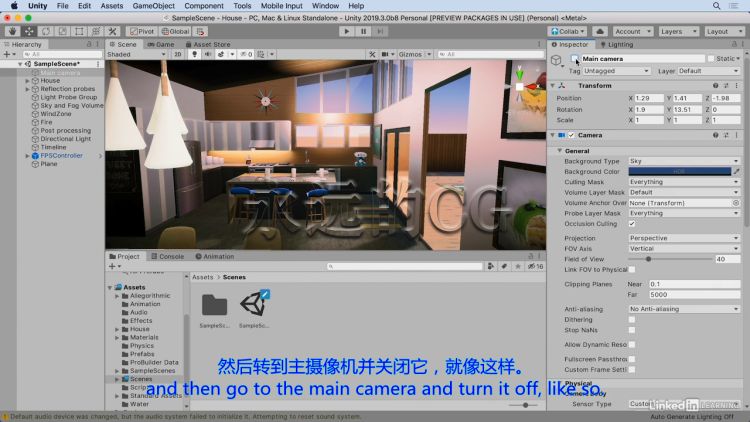Viewport: 750px width, 422px height.
Task: Click the Background Color swatch
Action: (x=679, y=171)
